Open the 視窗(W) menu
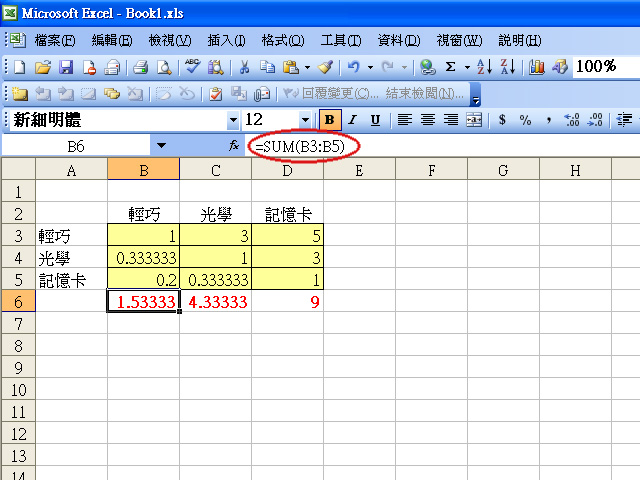 pyautogui.click(x=459, y=40)
